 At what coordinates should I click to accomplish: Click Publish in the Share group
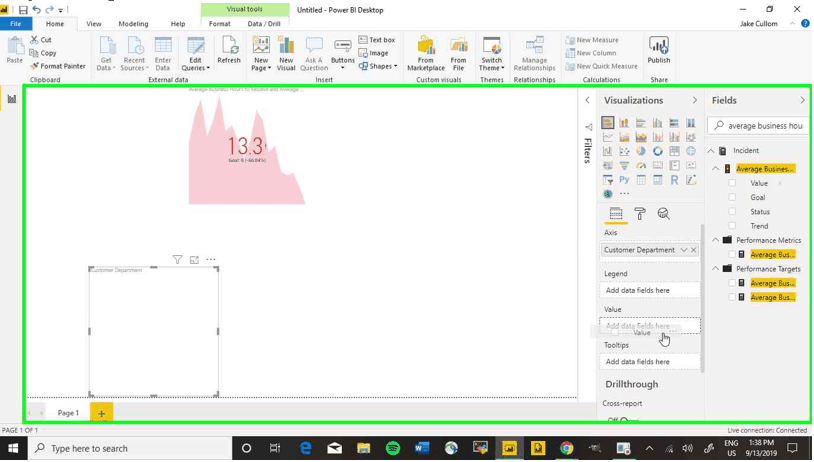[659, 51]
